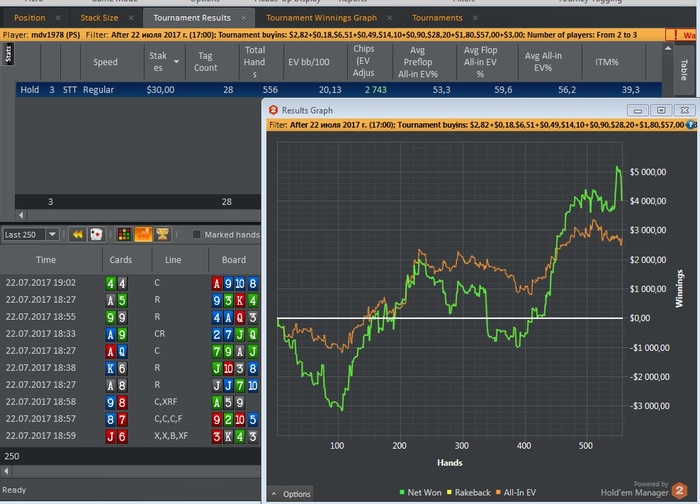This screenshot has height=504, width=700.
Task: Click the Hold'em Manager 2 logo
Action: tap(679, 490)
